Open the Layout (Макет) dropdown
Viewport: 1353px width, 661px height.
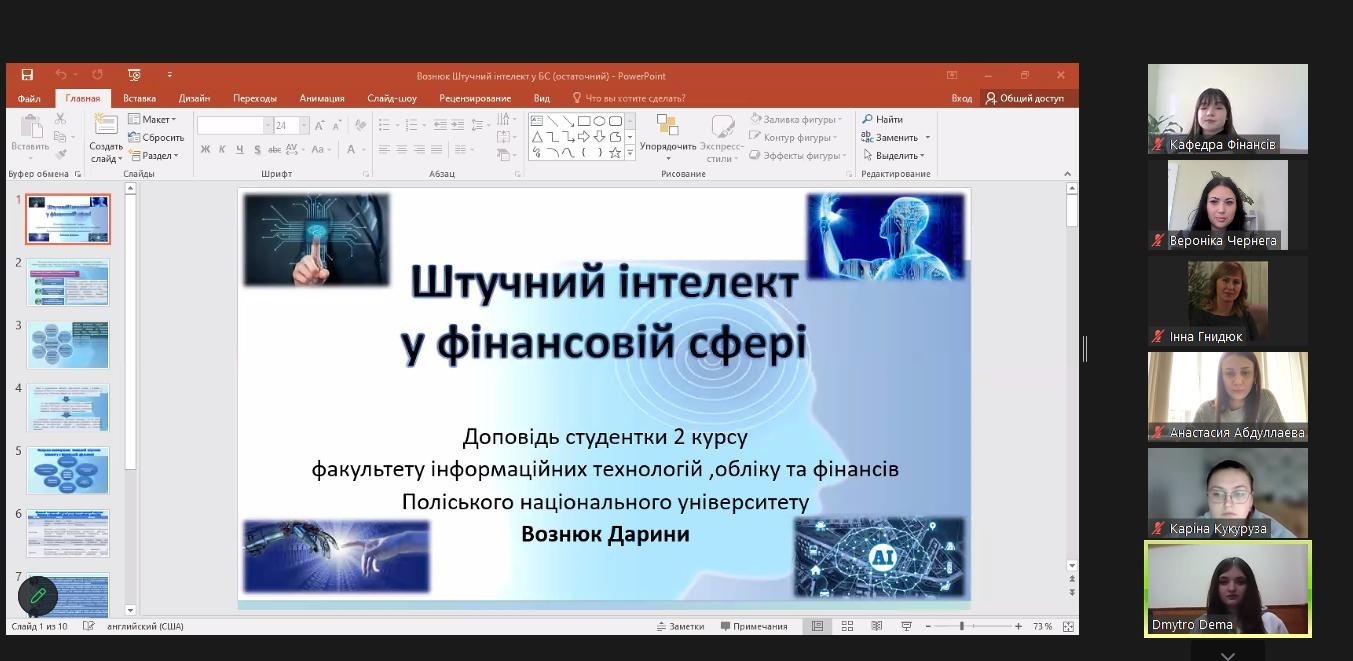click(152, 119)
